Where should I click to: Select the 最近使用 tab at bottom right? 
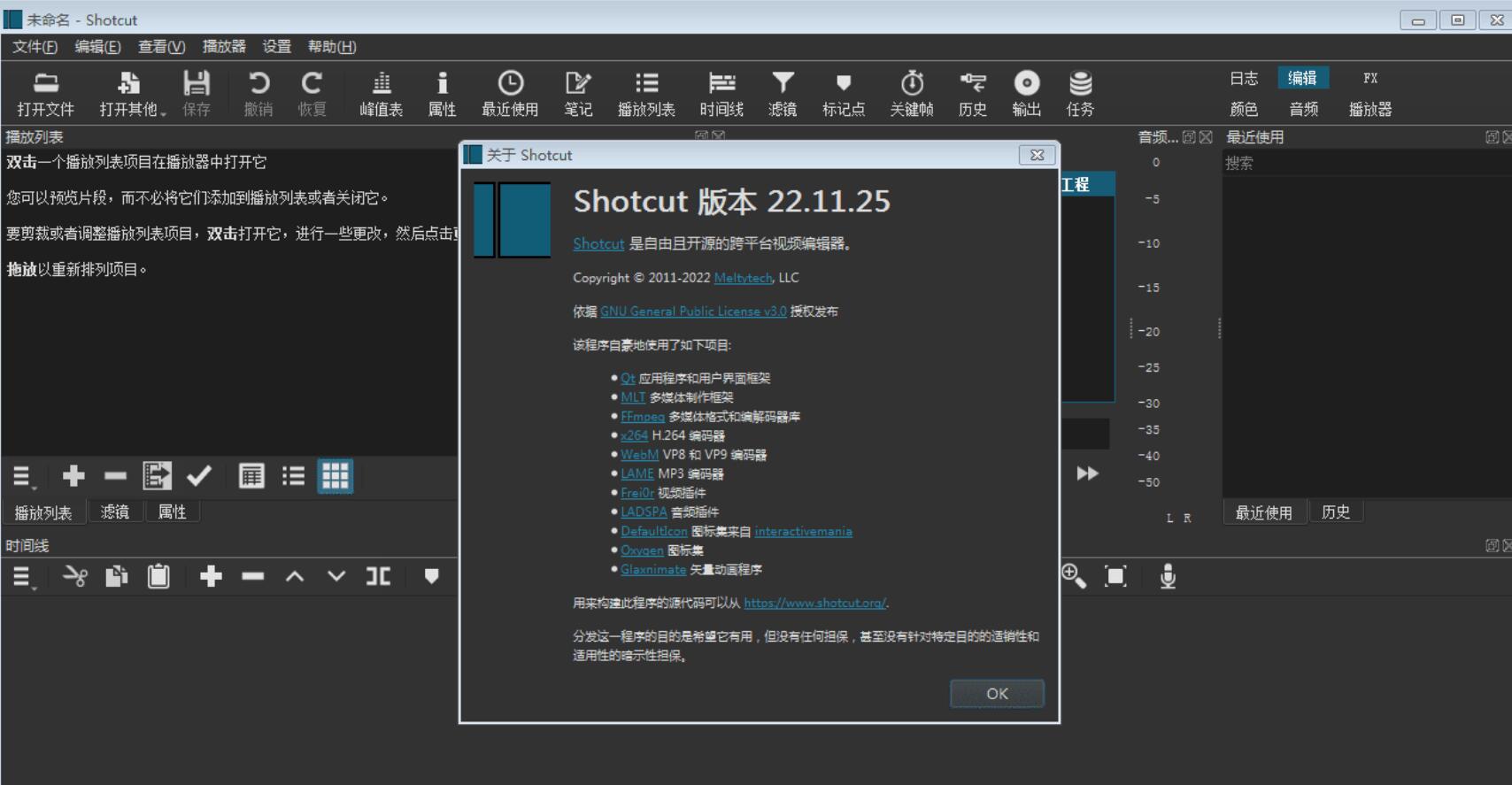coord(1264,512)
